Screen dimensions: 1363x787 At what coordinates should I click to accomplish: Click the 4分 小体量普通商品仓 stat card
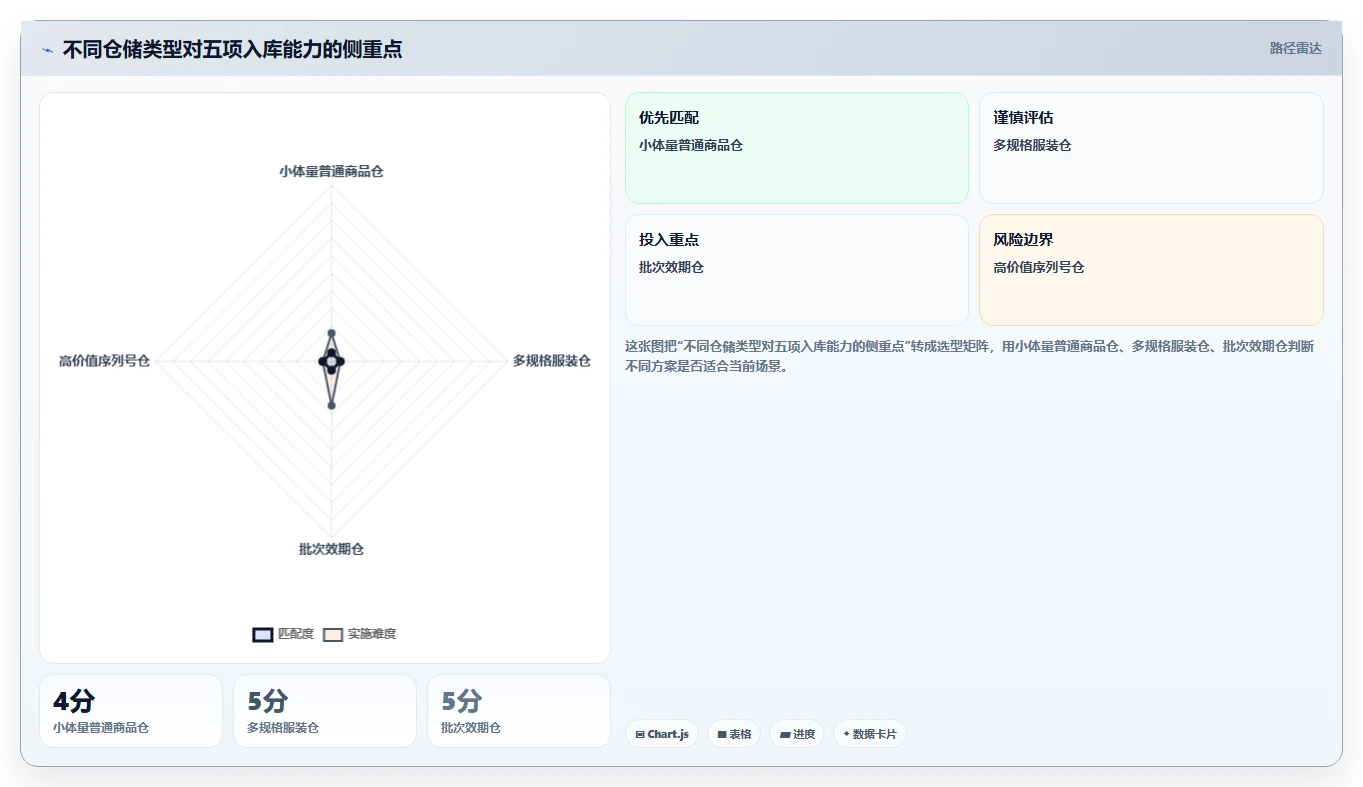[131, 711]
